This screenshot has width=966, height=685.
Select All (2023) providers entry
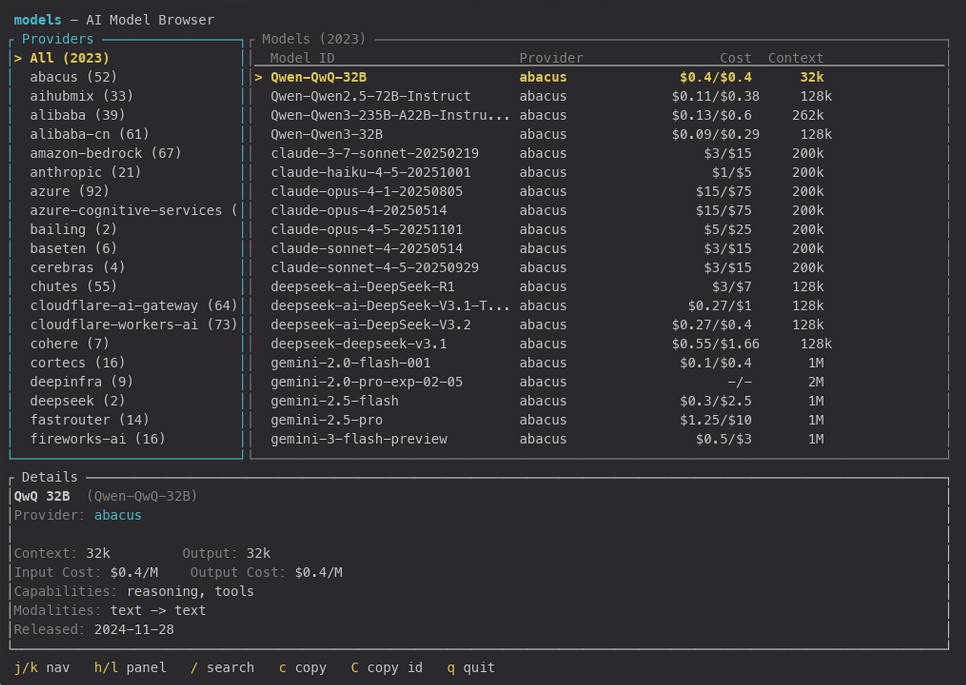tap(69, 58)
